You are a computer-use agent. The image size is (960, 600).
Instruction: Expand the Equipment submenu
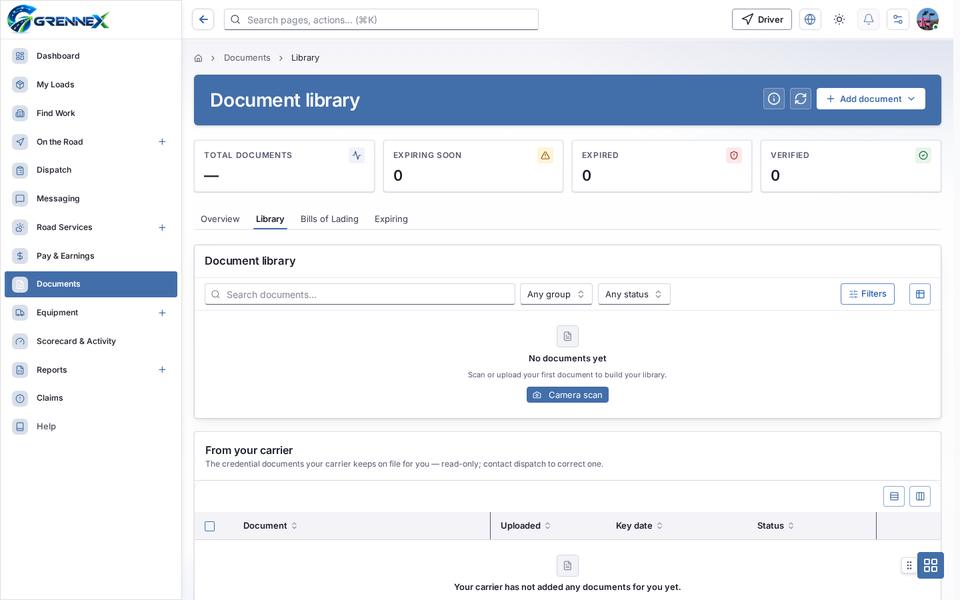click(x=162, y=313)
